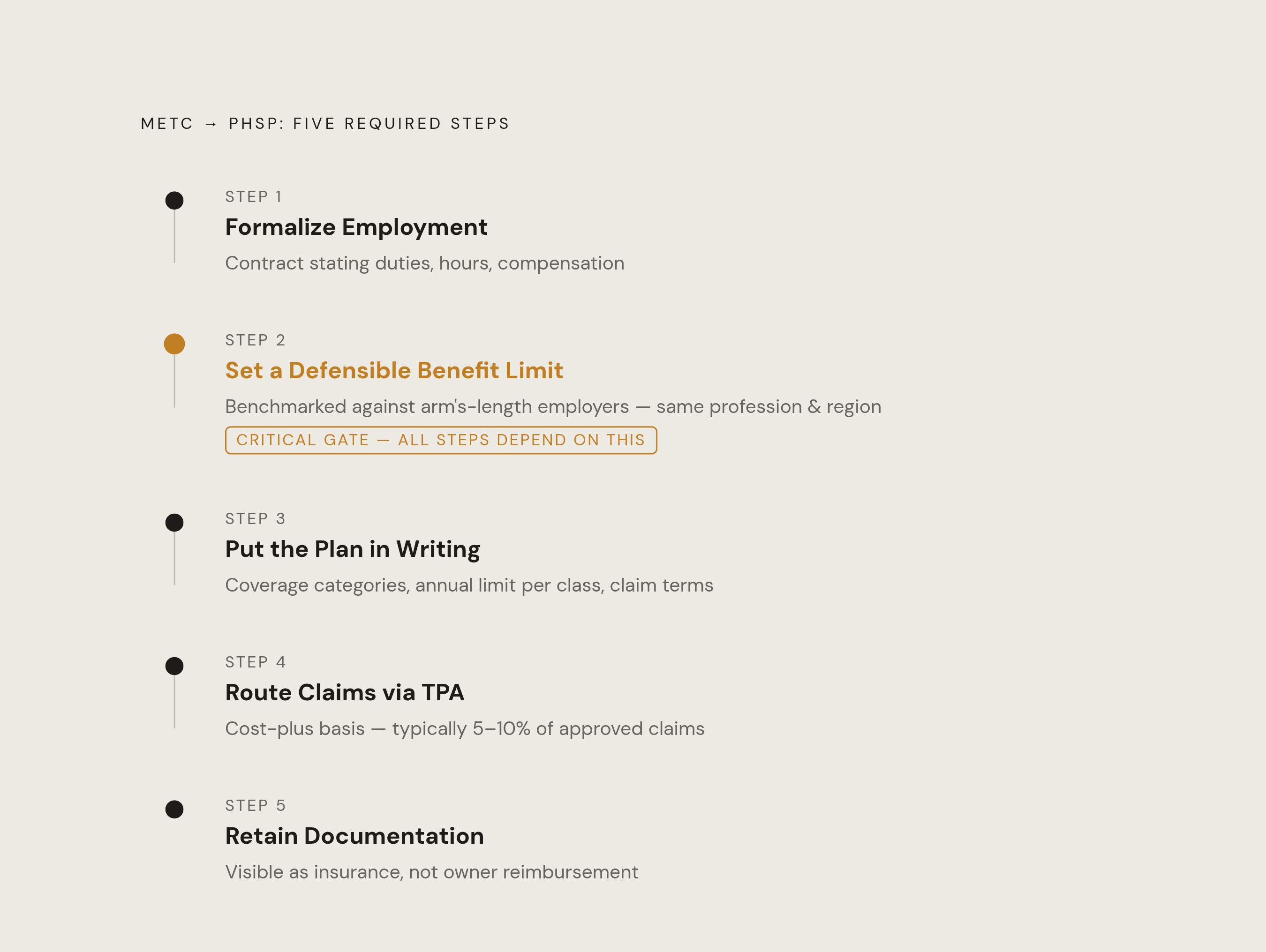The height and width of the screenshot is (952, 1266).
Task: Click the Step 1 black timeline dot
Action: [174, 200]
